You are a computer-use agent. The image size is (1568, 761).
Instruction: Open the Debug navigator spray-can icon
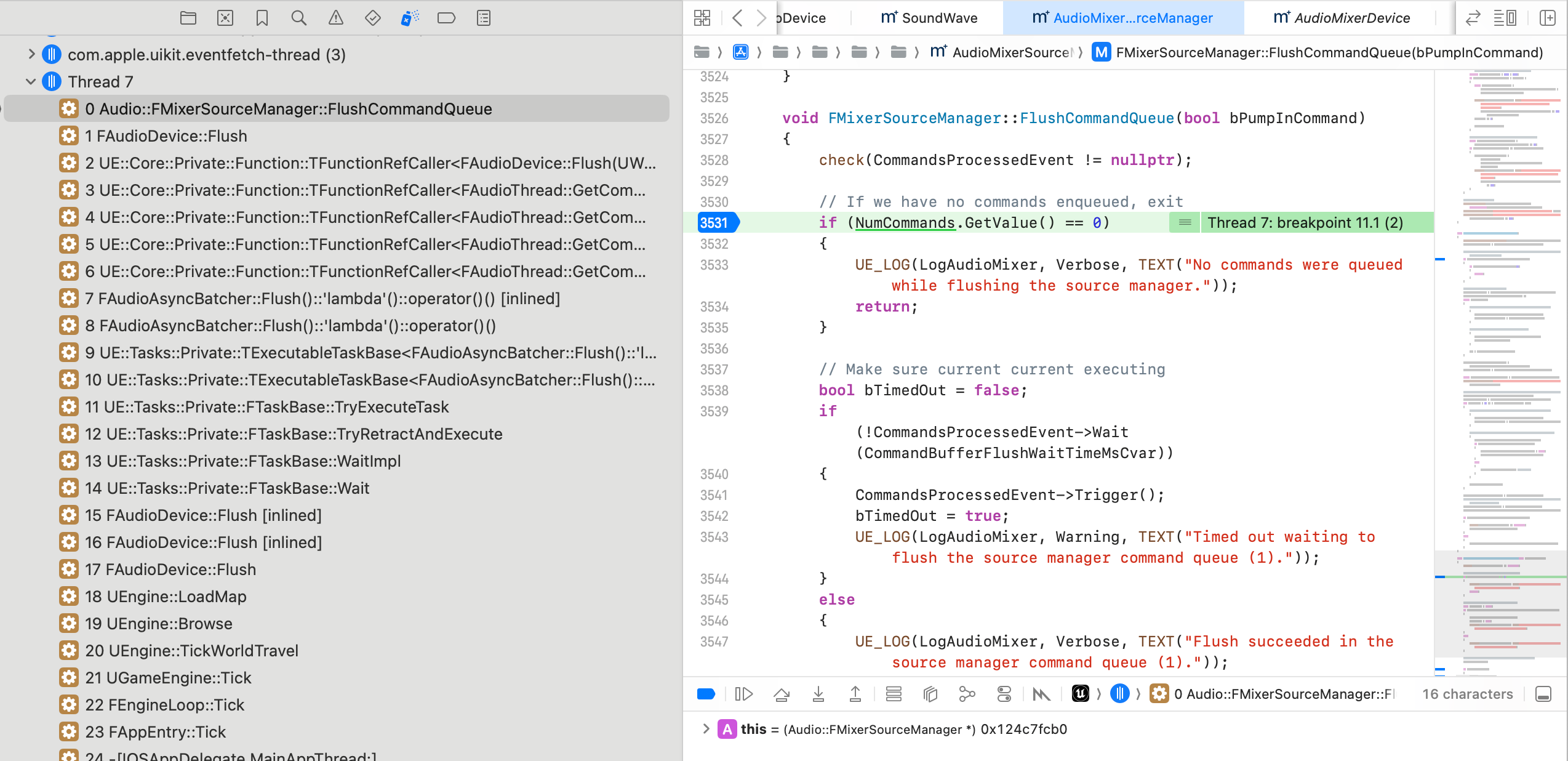coord(409,18)
